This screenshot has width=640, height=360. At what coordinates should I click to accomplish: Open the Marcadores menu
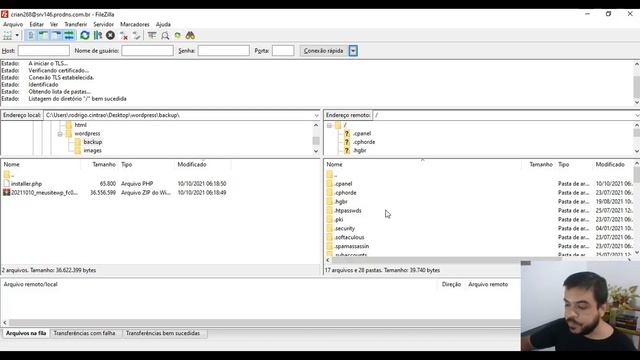[x=135, y=24]
